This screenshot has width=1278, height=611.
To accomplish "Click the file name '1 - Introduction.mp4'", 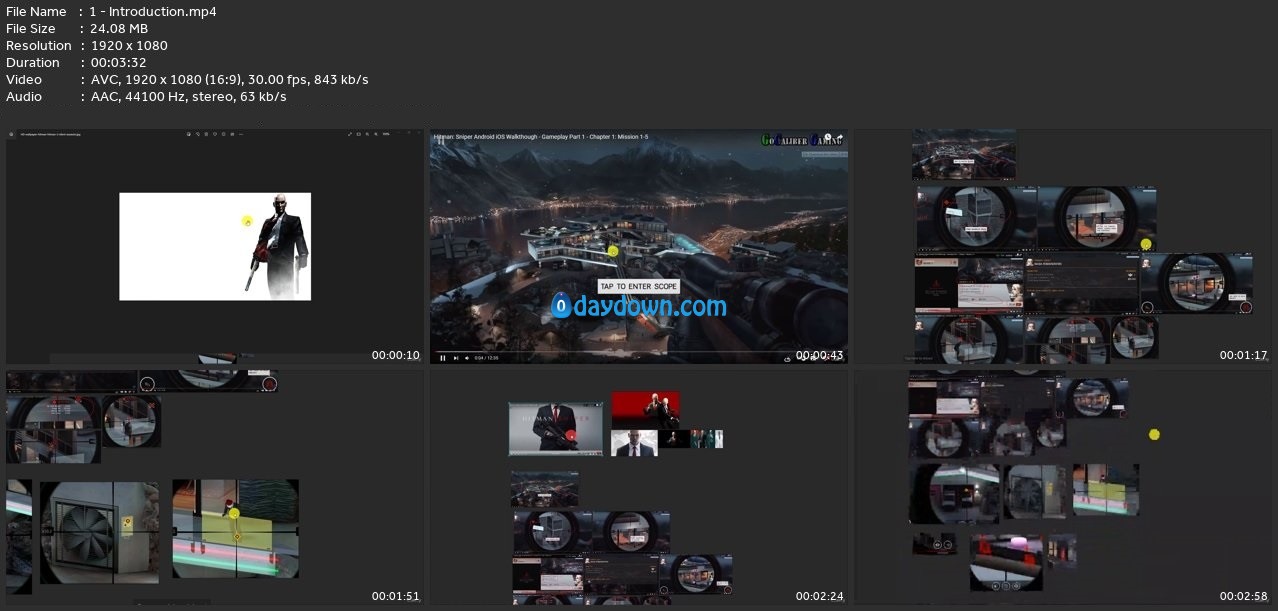I will click(153, 12).
